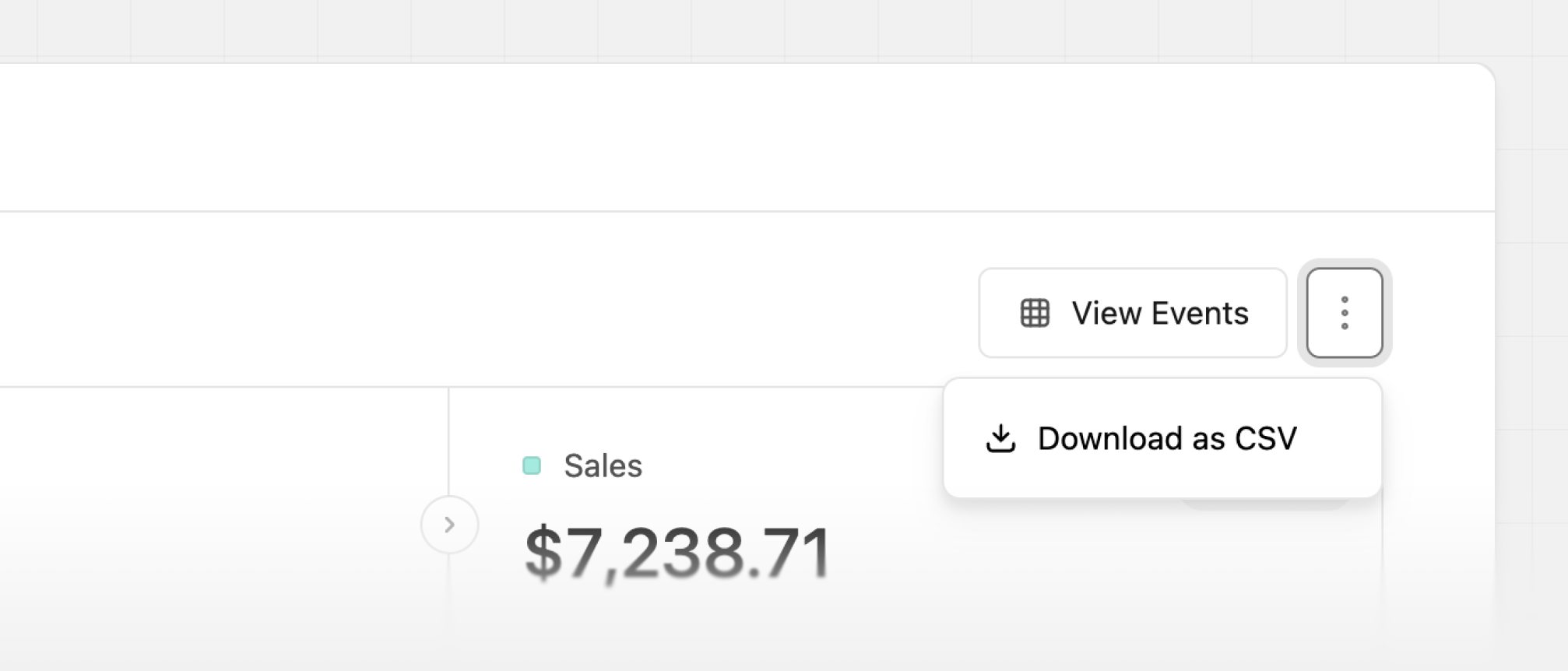Click the gray grid canvas background

point(779,31)
